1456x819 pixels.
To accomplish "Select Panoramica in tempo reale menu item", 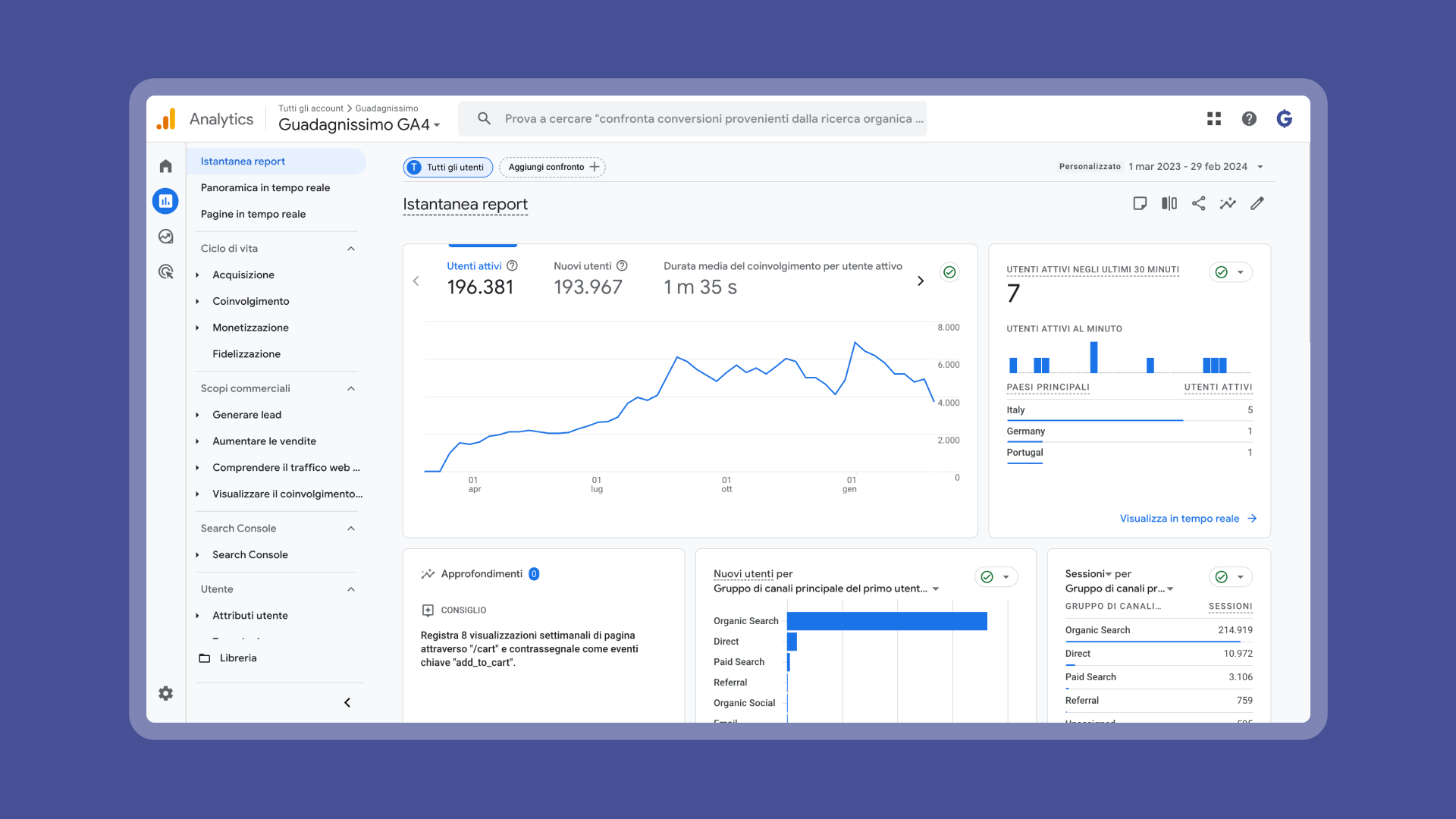I will tap(265, 188).
